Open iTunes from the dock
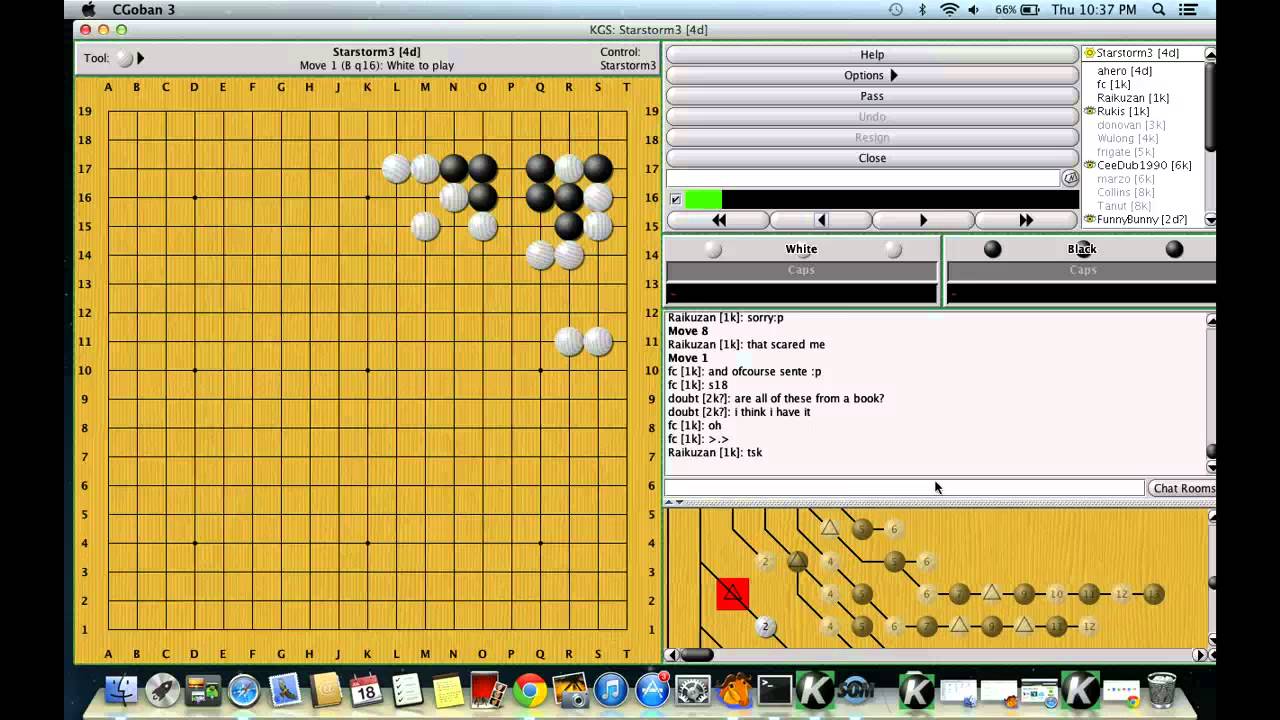The width and height of the screenshot is (1280, 720). pos(611,691)
